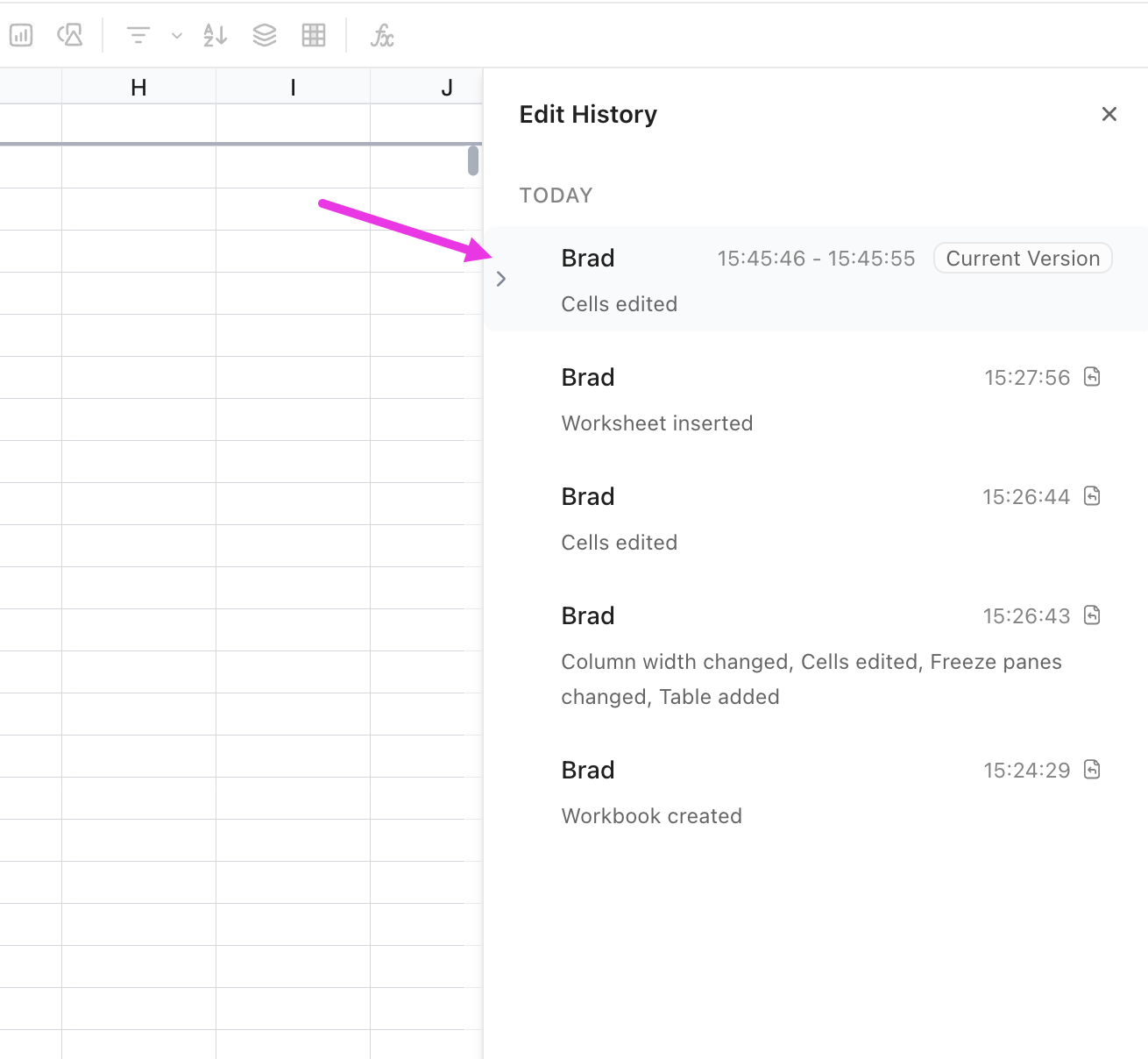This screenshot has height=1059, width=1148.
Task: Click the Current Version badge
Action: 1023,258
